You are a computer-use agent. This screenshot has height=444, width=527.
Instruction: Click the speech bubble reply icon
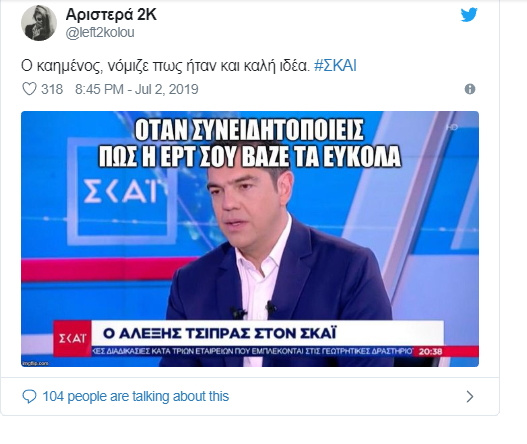(x=29, y=397)
